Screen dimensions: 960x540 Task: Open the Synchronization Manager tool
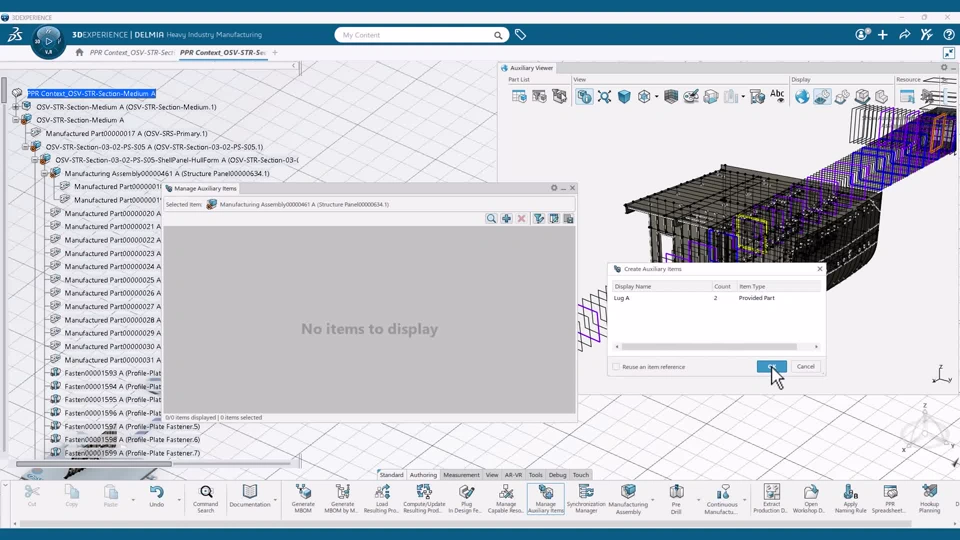[586, 492]
